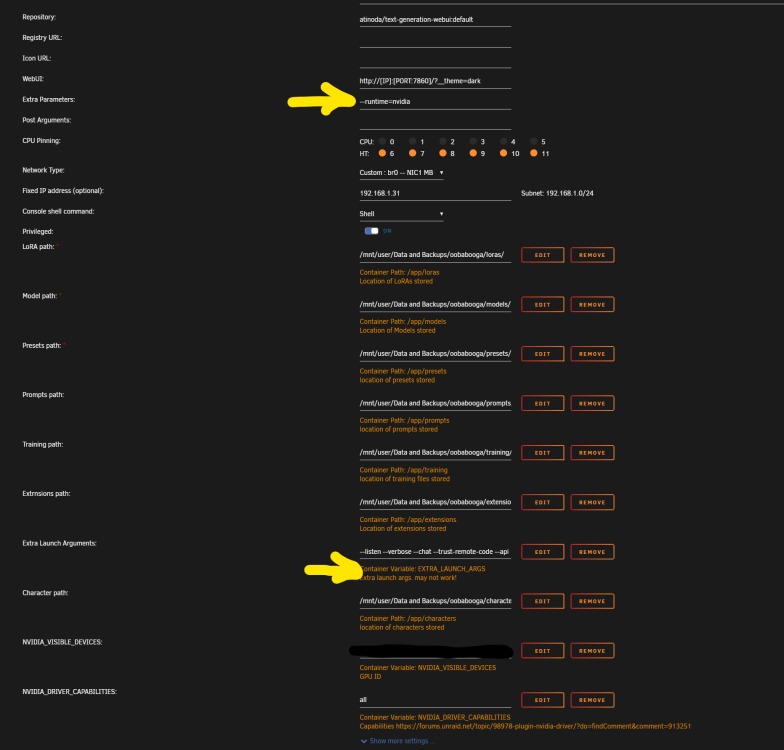This screenshot has height=750, width=784.
Task: Open the forums.unraid.net capabilities link
Action: (543, 726)
